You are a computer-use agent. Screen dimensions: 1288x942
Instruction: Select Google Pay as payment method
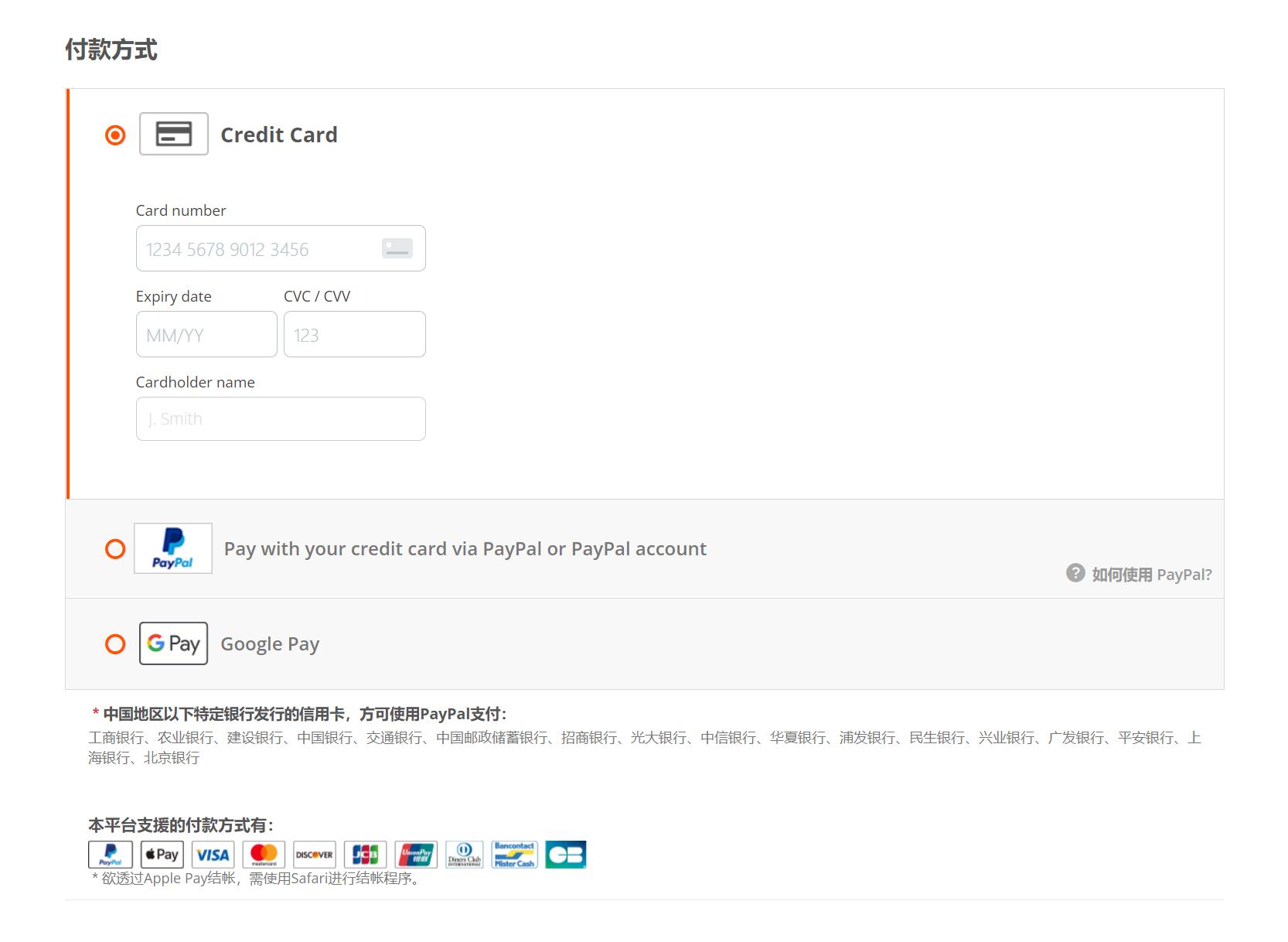click(115, 643)
